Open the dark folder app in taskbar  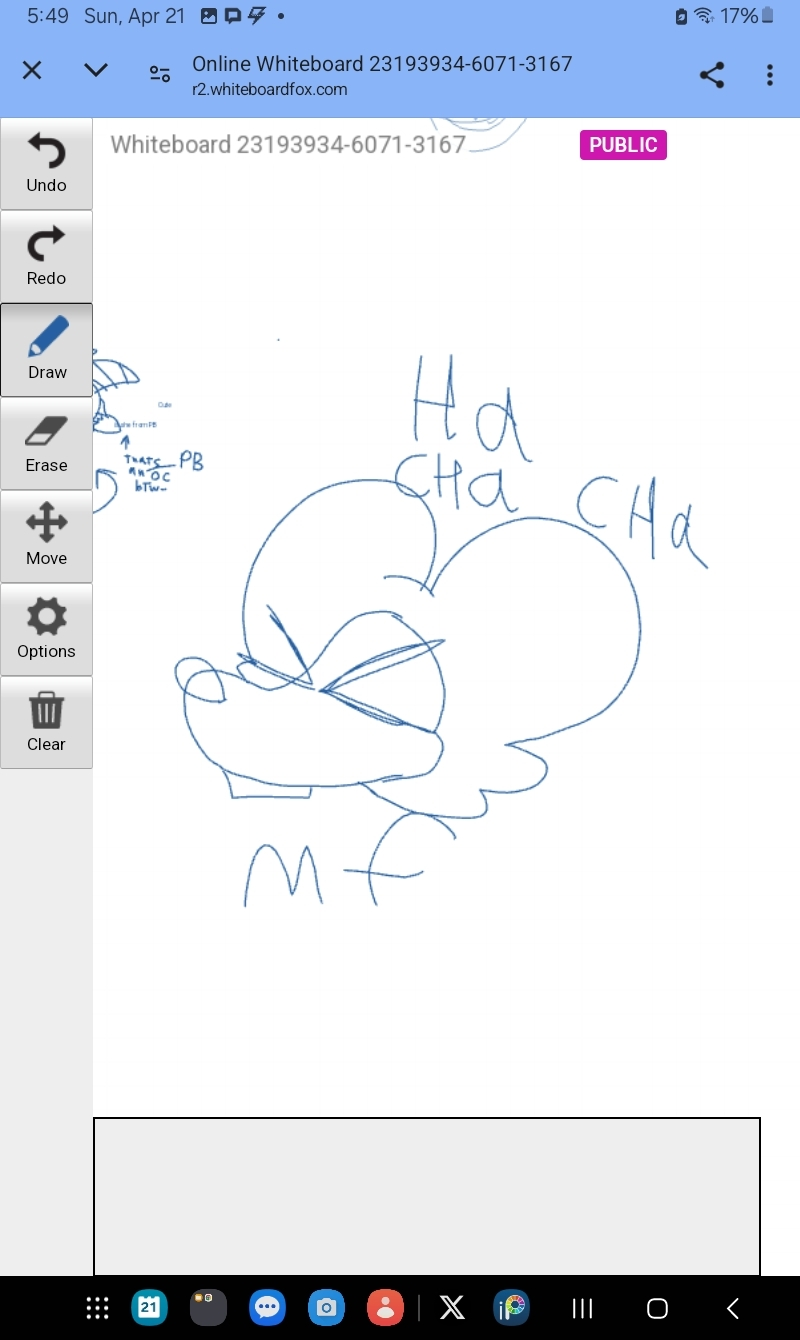pyautogui.click(x=208, y=1307)
